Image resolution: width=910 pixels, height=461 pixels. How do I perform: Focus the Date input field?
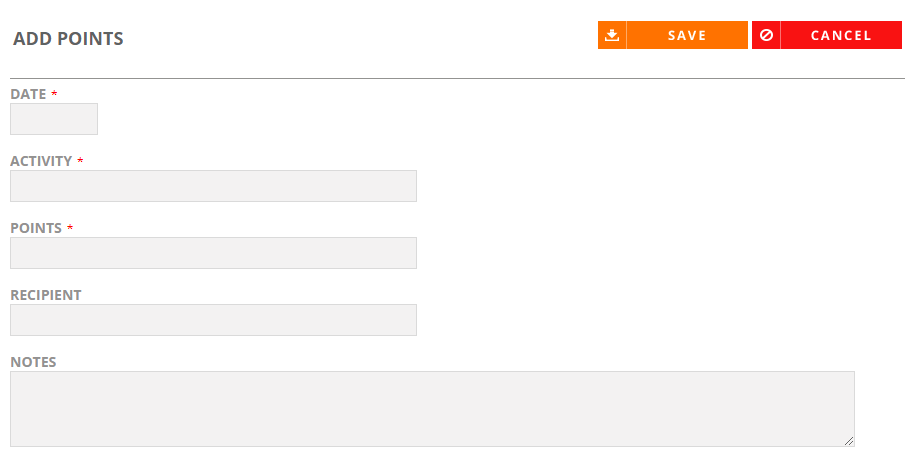pos(54,119)
